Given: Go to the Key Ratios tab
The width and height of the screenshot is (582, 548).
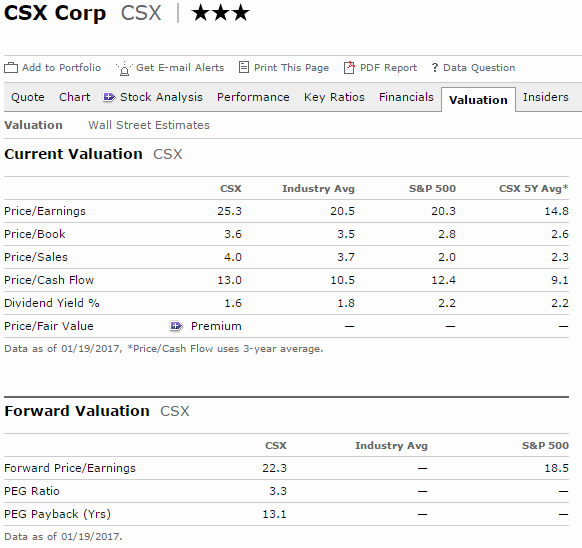Looking at the screenshot, I should [334, 97].
